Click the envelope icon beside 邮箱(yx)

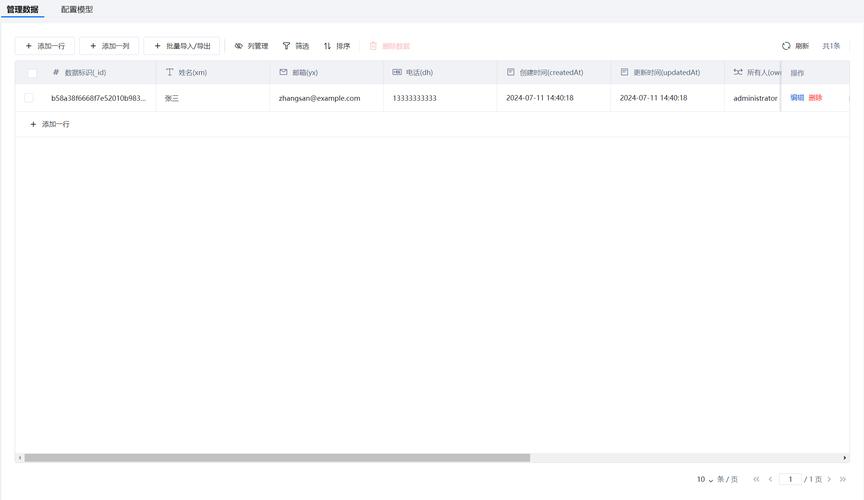283,72
